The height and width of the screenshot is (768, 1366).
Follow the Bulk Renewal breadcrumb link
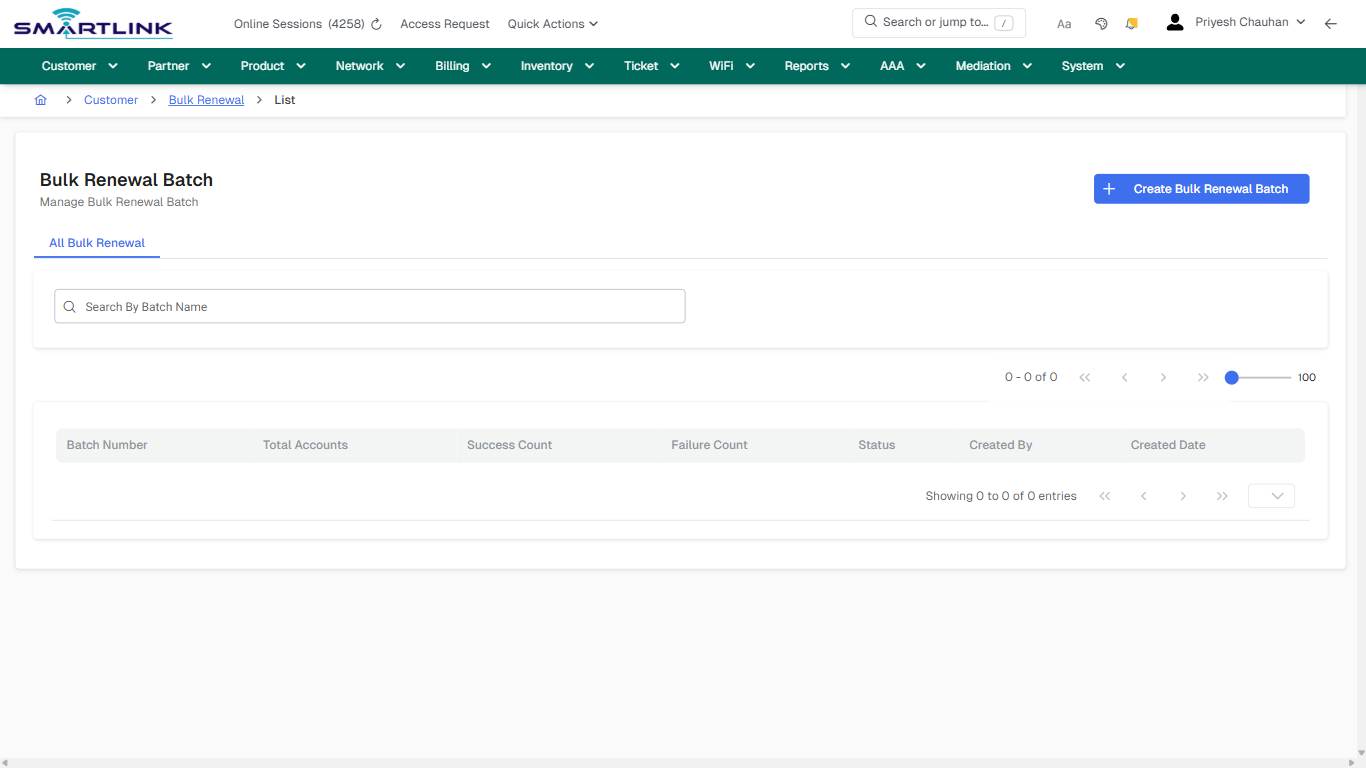click(206, 99)
